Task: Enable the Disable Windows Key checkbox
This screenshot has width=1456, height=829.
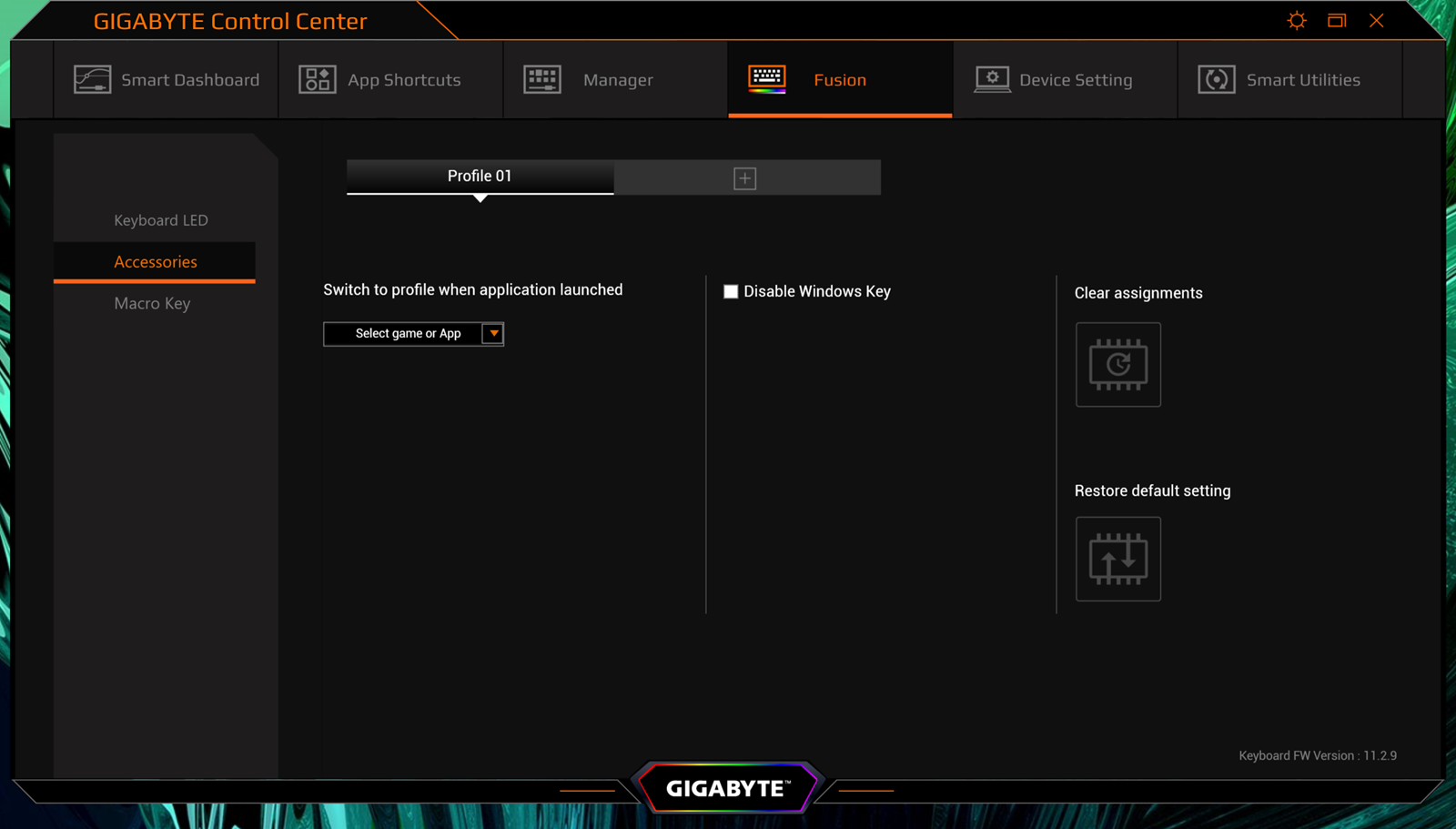Action: click(x=731, y=292)
